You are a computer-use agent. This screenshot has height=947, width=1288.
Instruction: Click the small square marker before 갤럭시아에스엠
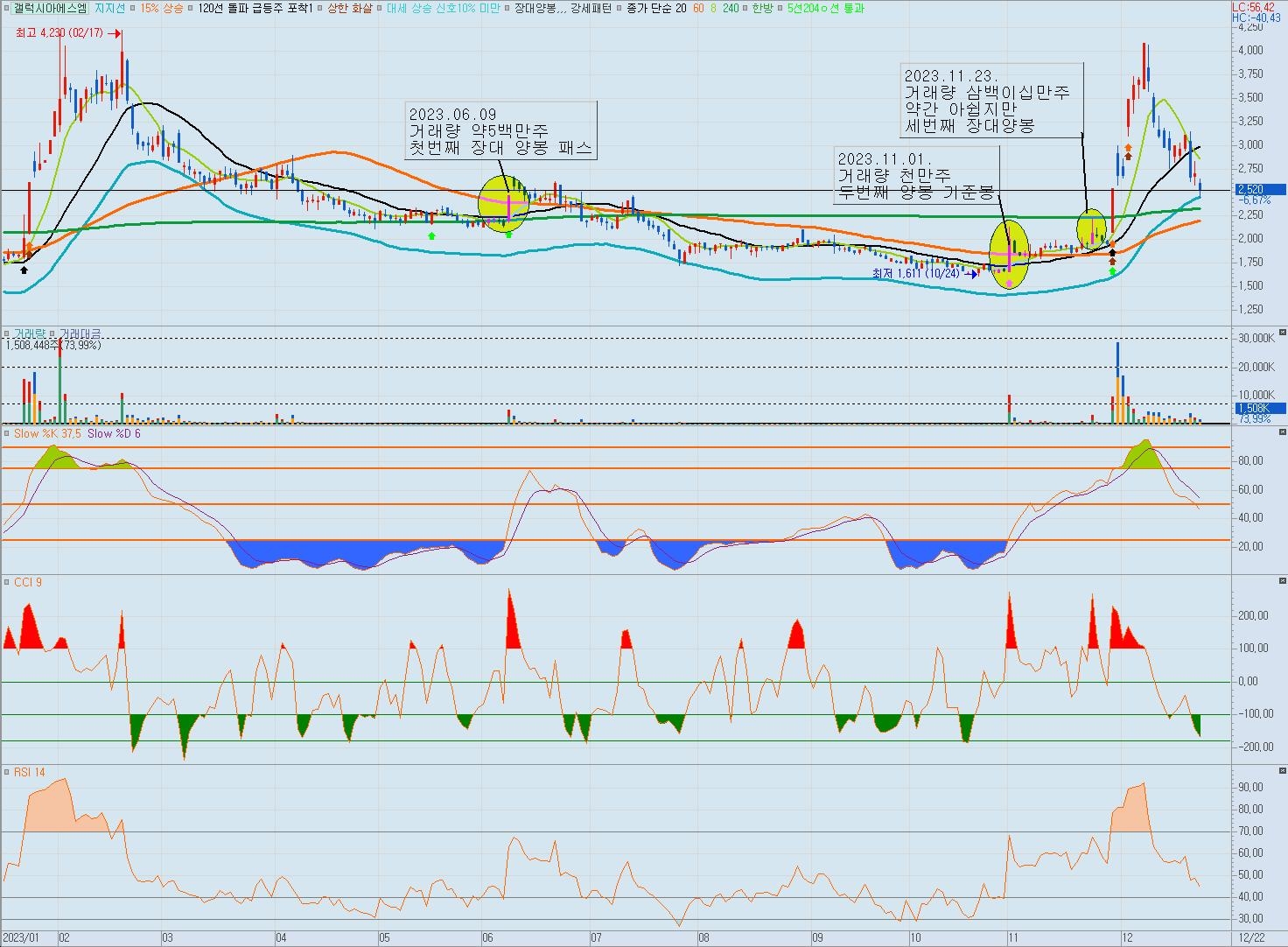(x=7, y=8)
